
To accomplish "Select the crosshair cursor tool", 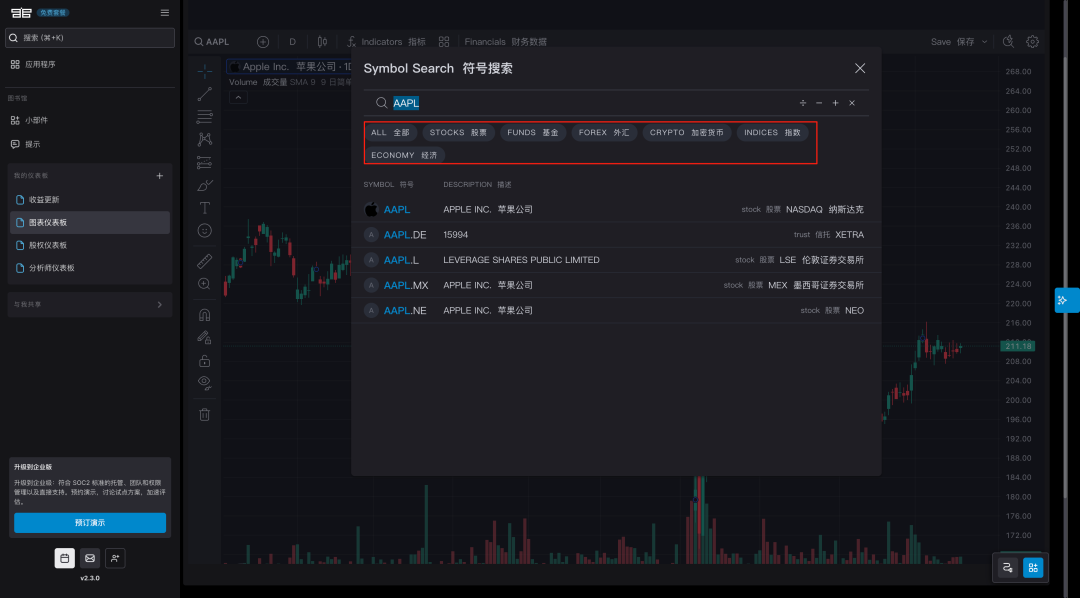I will (205, 71).
